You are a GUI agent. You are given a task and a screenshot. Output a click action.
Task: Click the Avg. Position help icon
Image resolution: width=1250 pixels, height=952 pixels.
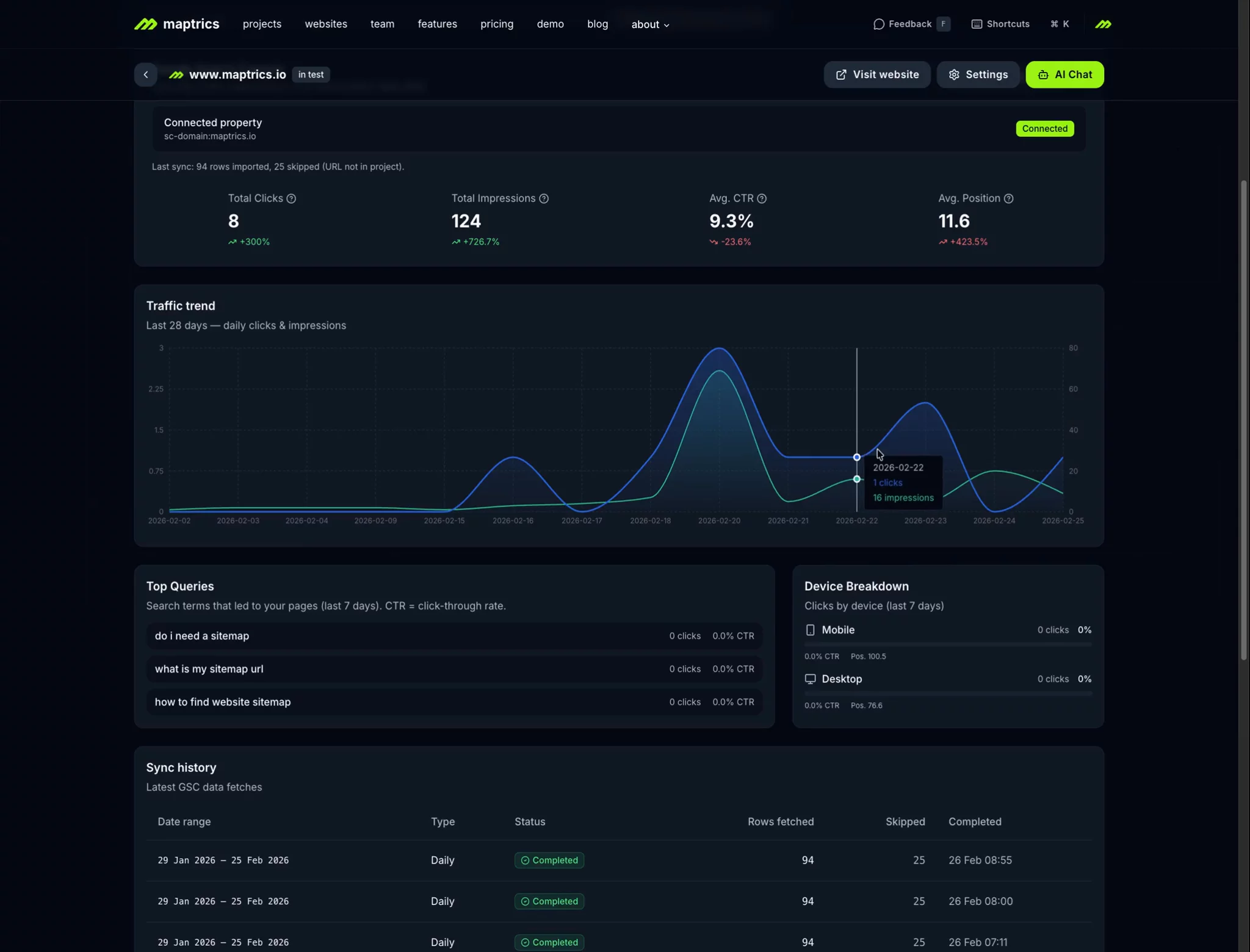tap(1008, 198)
